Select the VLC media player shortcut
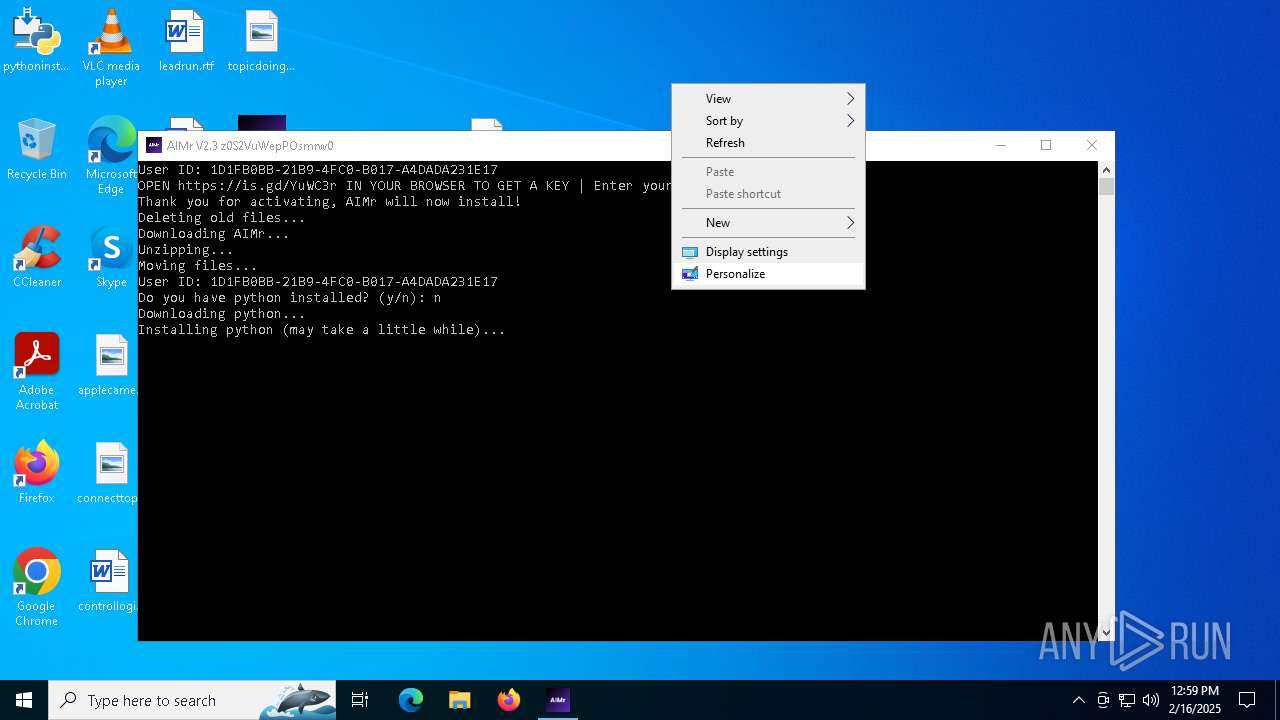The image size is (1280, 720). [111, 48]
